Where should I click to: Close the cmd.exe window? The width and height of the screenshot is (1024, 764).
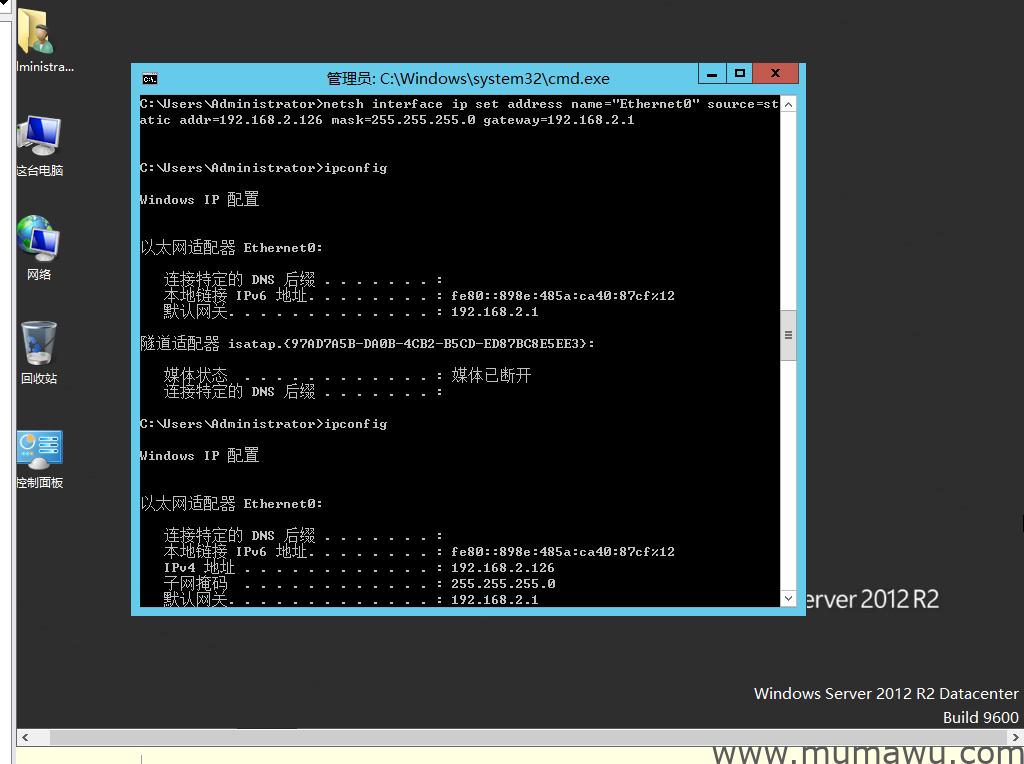point(776,74)
